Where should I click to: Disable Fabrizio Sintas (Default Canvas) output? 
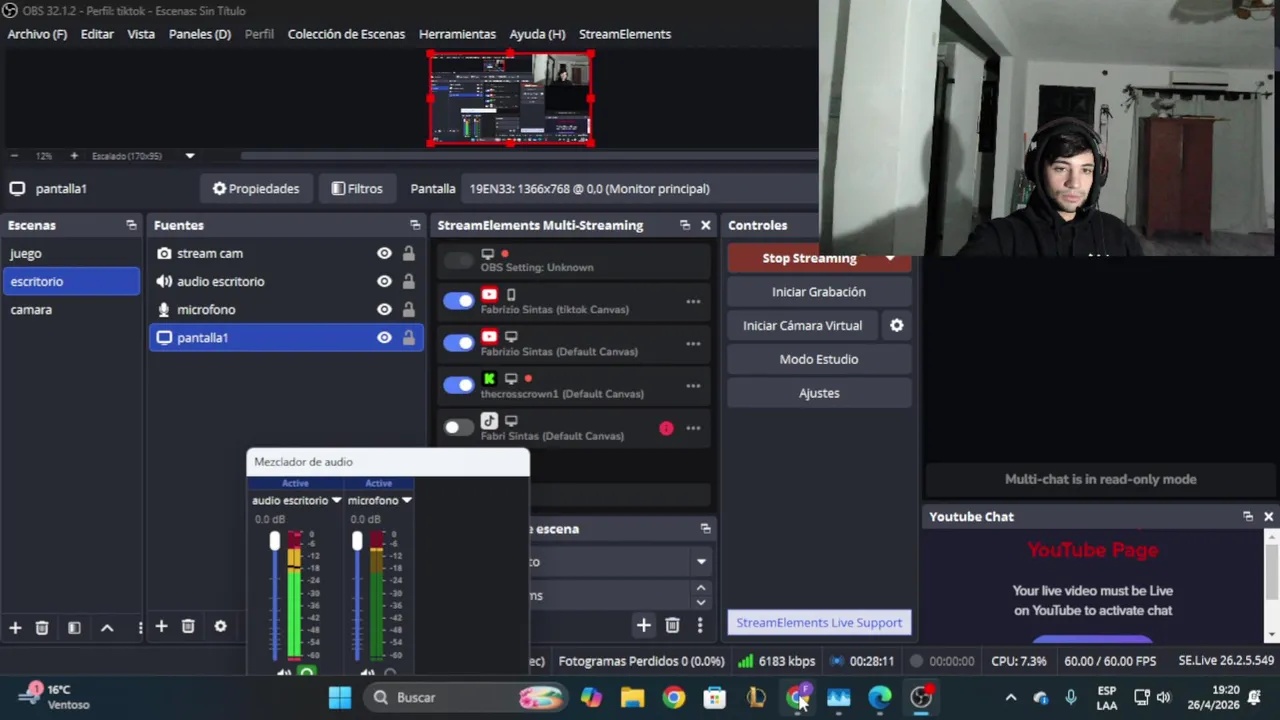click(459, 343)
